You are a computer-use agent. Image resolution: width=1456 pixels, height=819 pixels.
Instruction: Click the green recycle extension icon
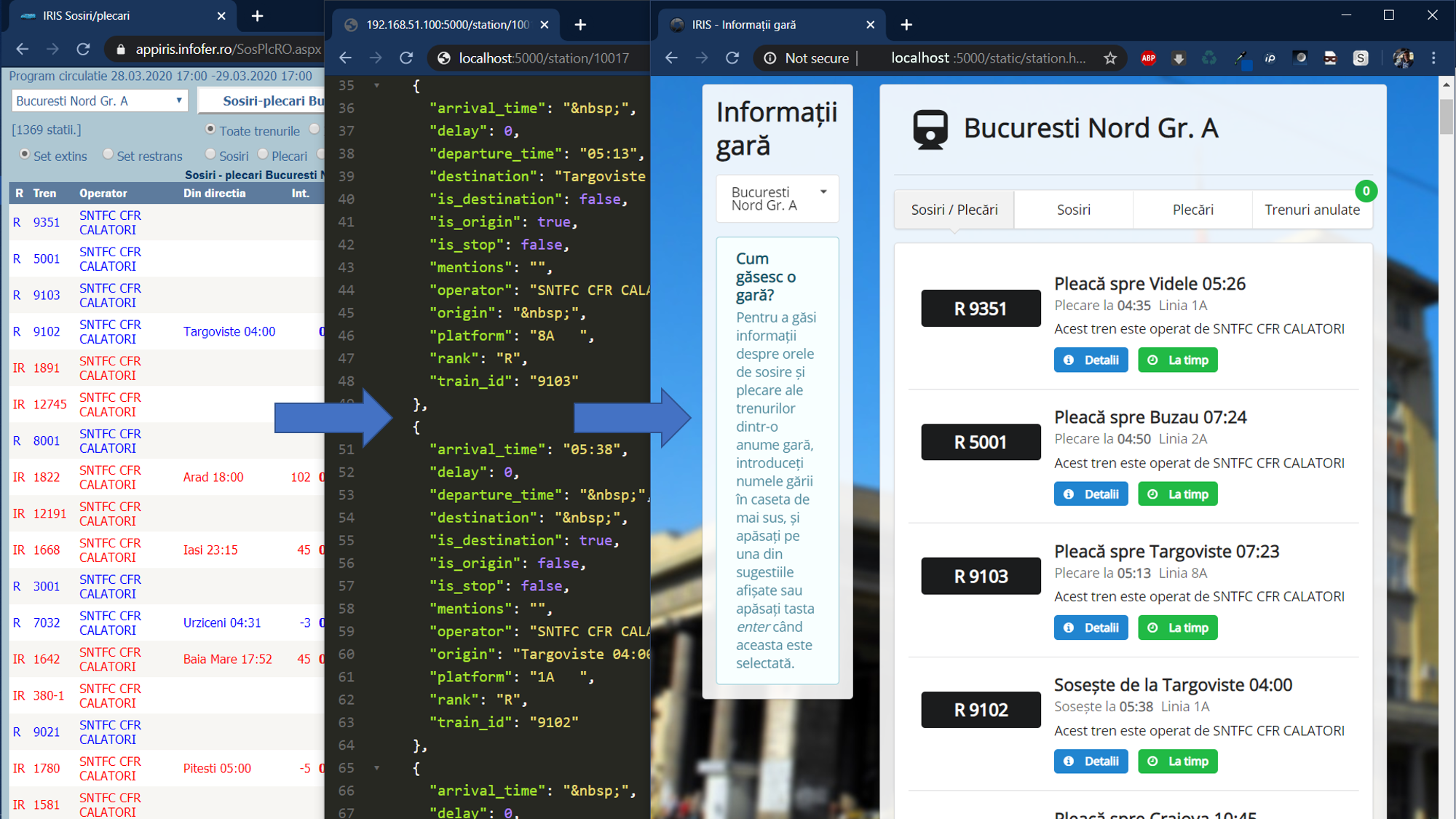(1208, 58)
